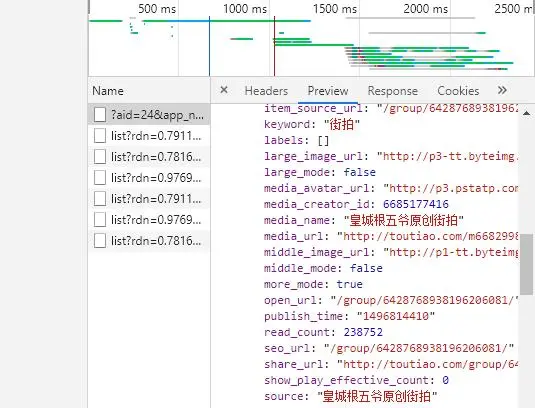Tick the checkbox beside ?aid=24&app_n...
This screenshot has height=408, width=535.
coord(100,115)
